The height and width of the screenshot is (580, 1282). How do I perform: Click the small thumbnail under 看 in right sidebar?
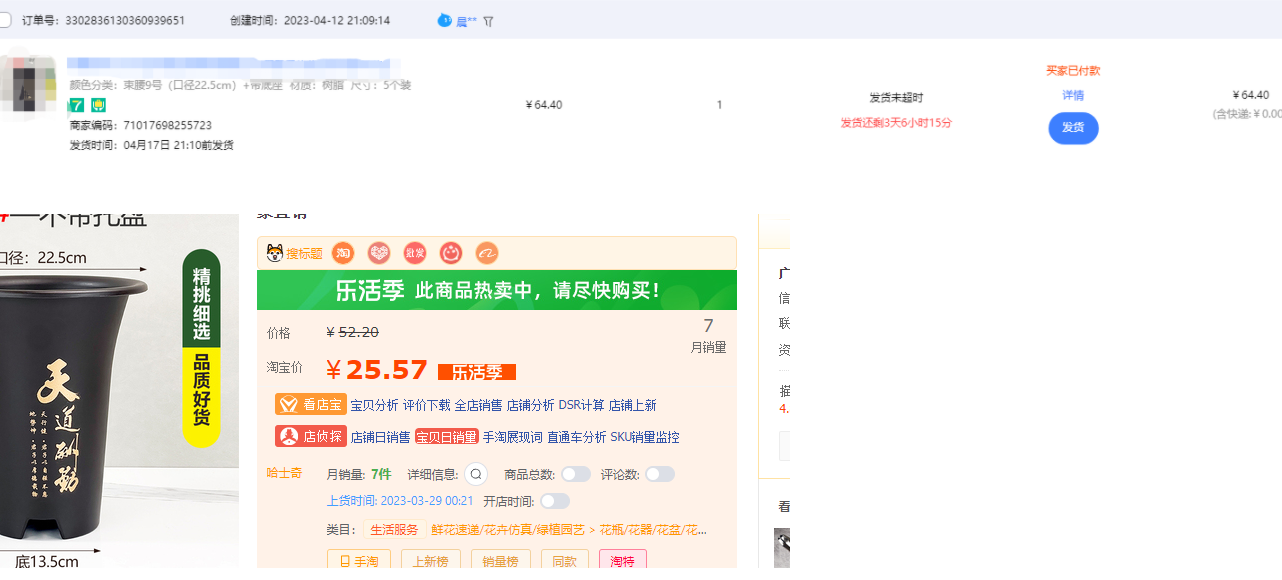coord(782,548)
